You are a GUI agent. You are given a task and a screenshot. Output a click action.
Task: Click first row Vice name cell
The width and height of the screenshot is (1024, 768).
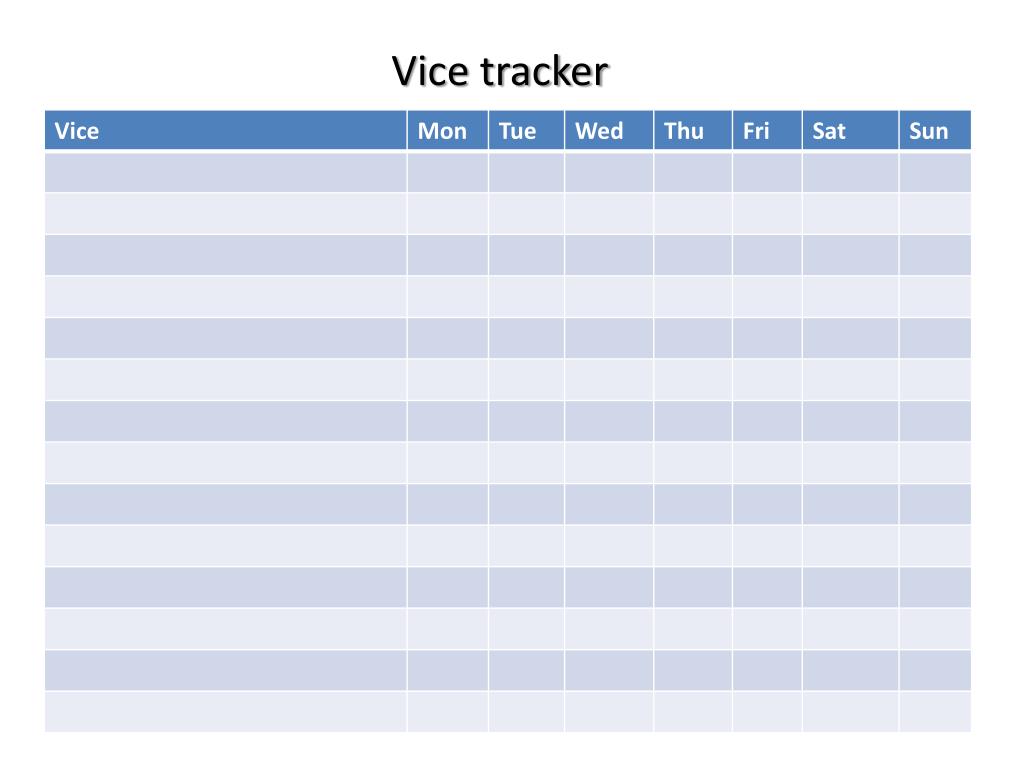[225, 172]
